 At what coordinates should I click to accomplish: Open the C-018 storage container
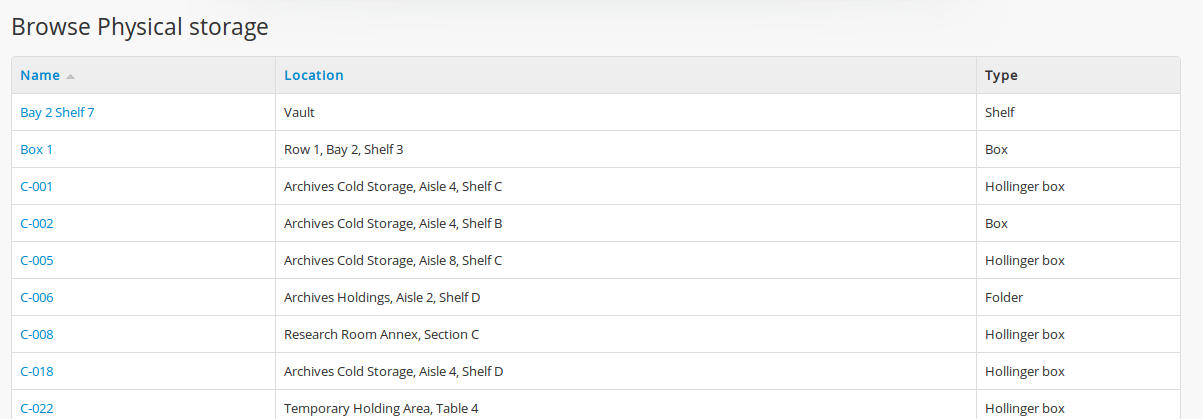pos(37,371)
